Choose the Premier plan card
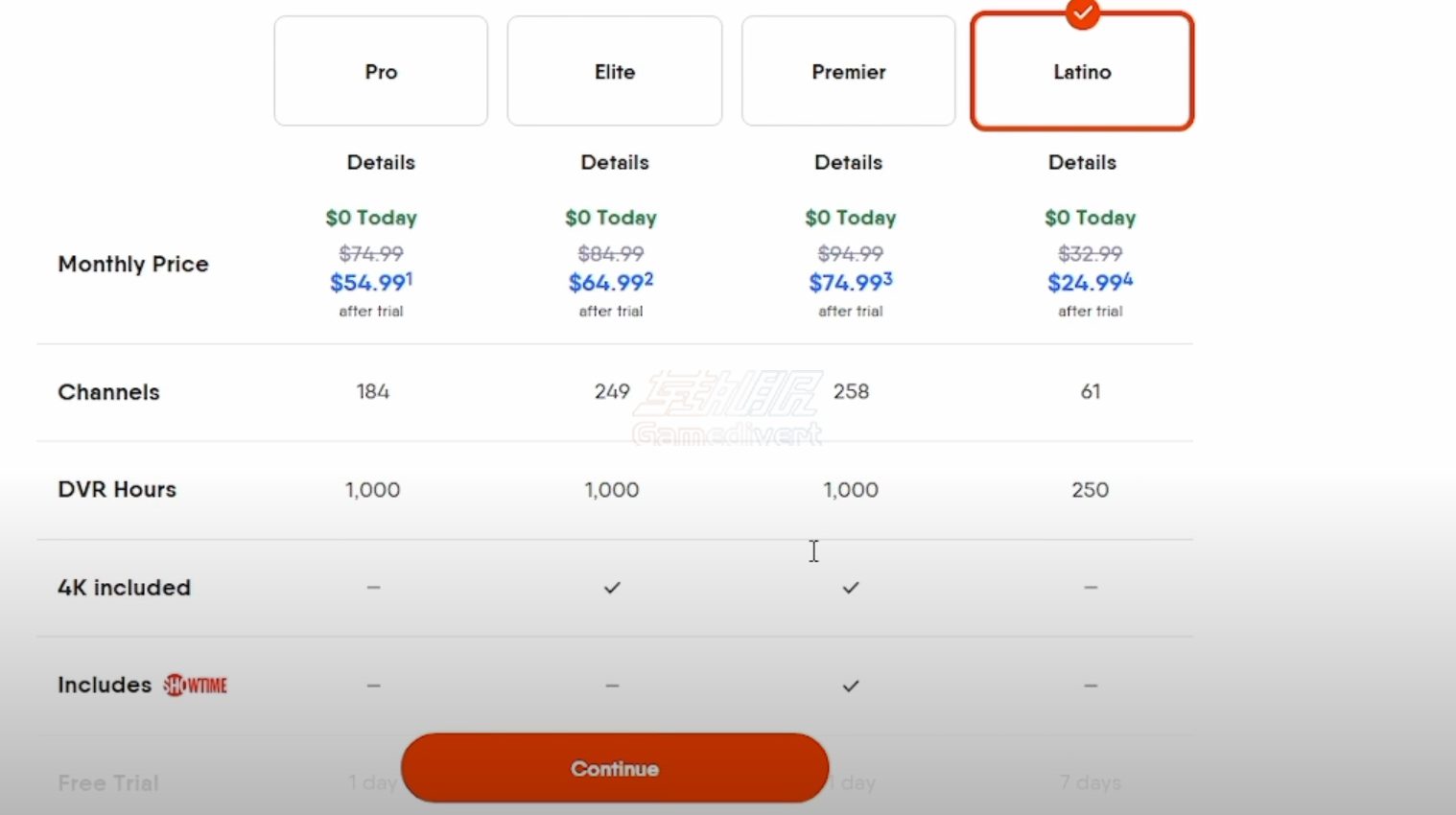This screenshot has width=1456, height=815. click(x=849, y=71)
